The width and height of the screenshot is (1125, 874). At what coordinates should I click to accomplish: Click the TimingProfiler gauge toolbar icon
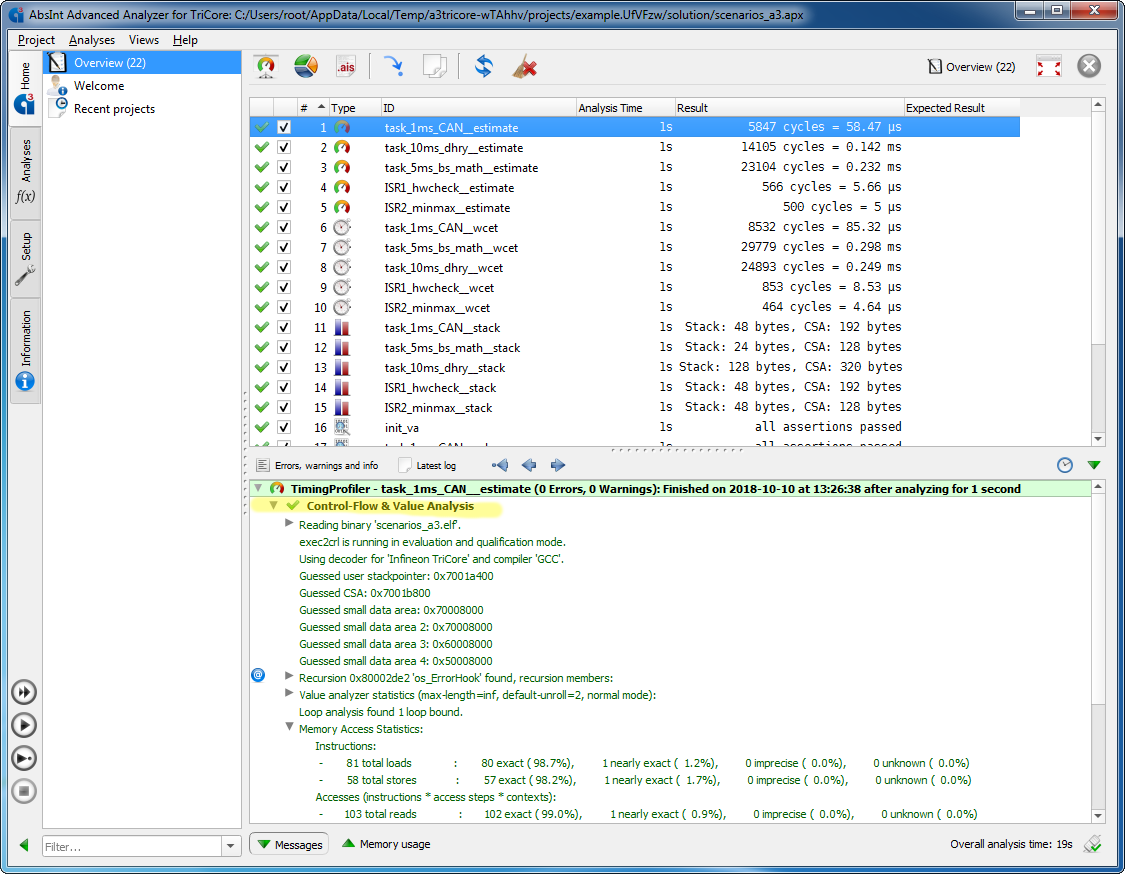pyautogui.click(x=266, y=67)
